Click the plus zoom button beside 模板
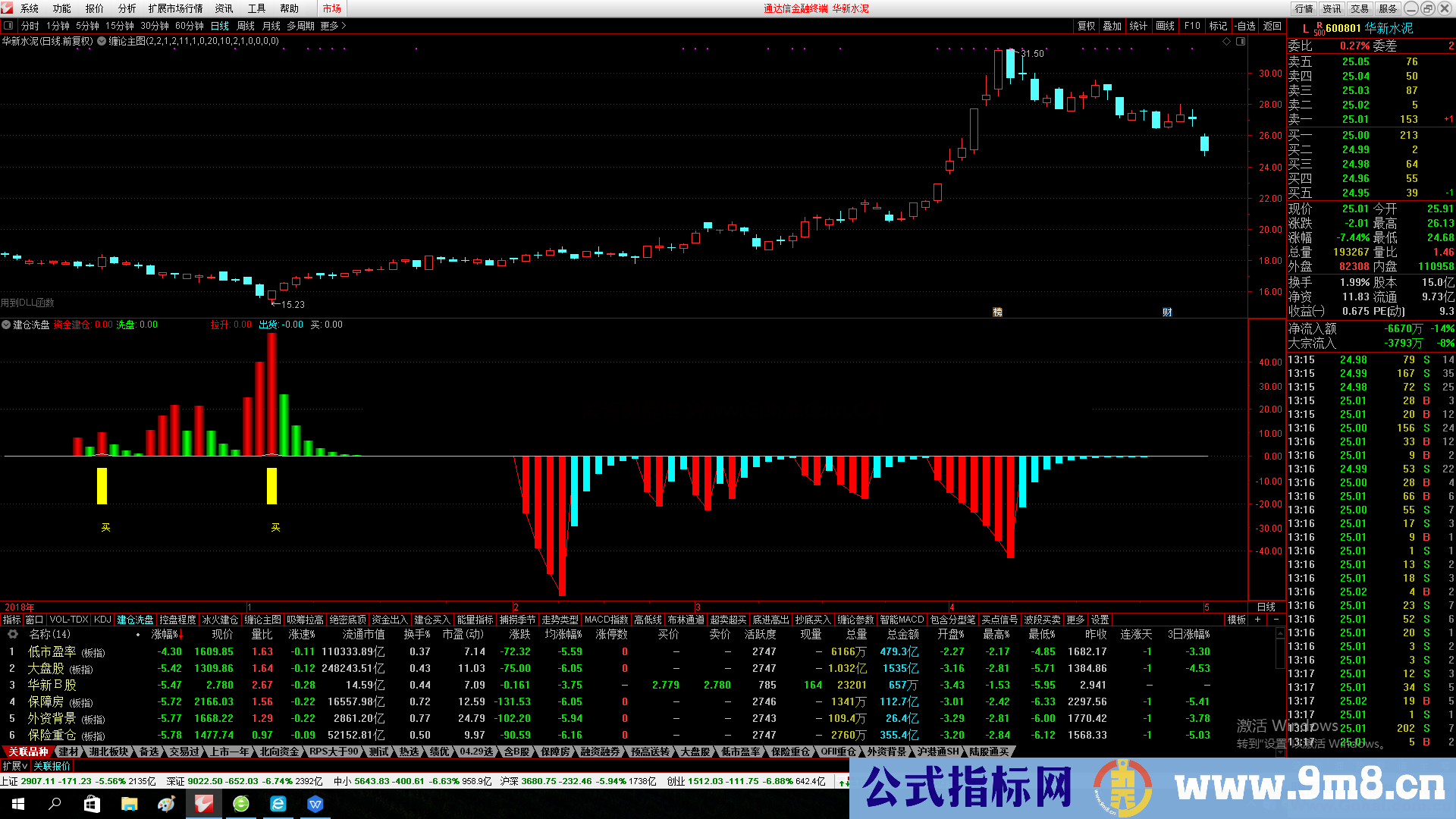1456x819 pixels. pyautogui.click(x=1257, y=620)
